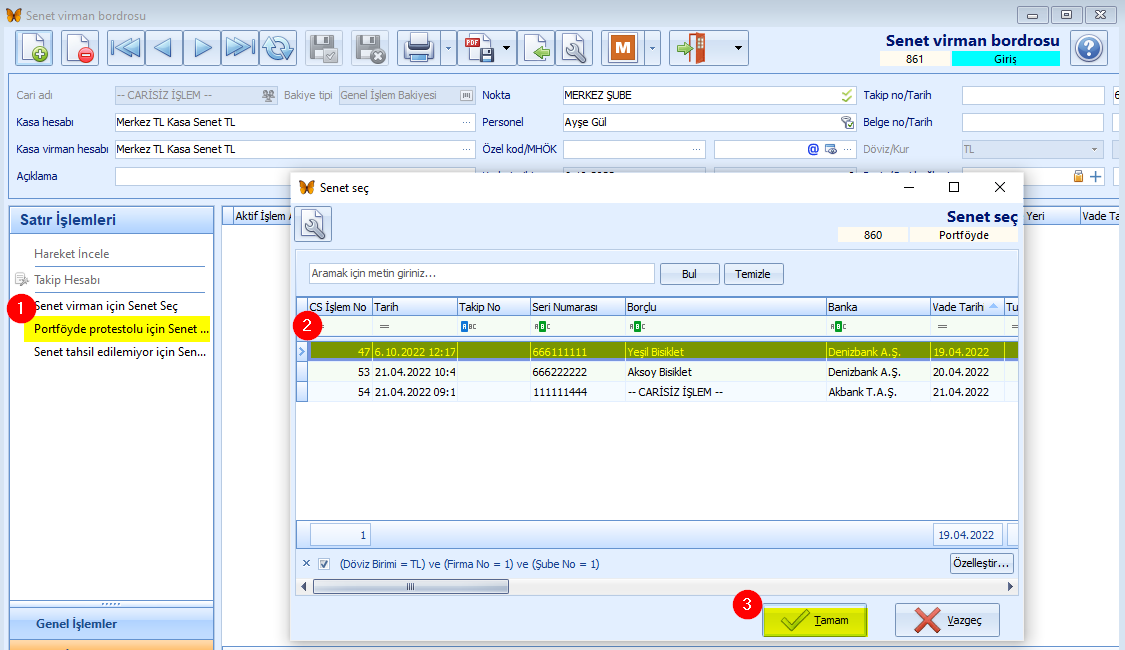Export to PDF using the PDF save icon
Image resolution: width=1125 pixels, height=650 pixels.
(479, 48)
